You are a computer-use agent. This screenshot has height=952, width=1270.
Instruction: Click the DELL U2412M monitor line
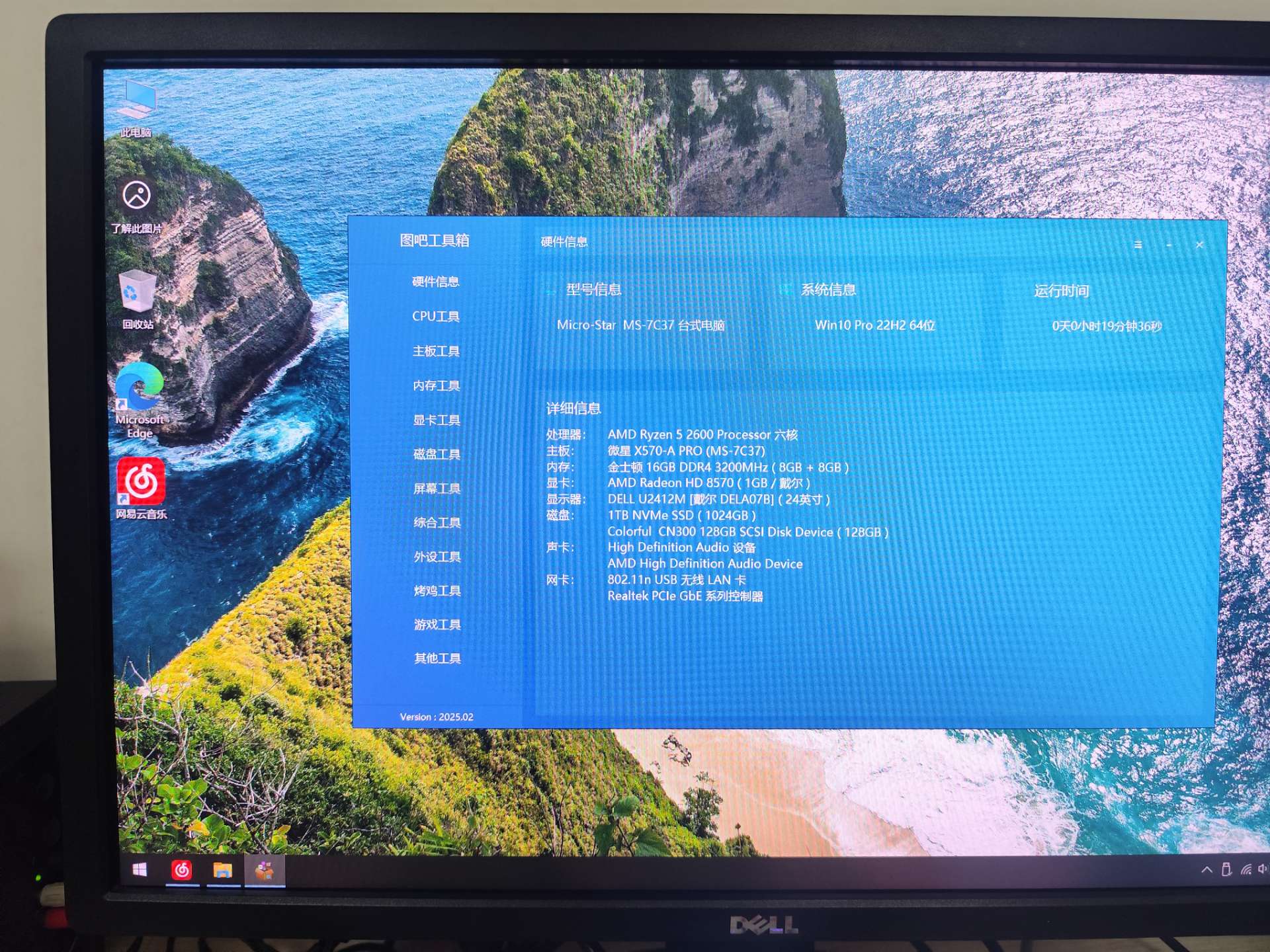tap(718, 499)
